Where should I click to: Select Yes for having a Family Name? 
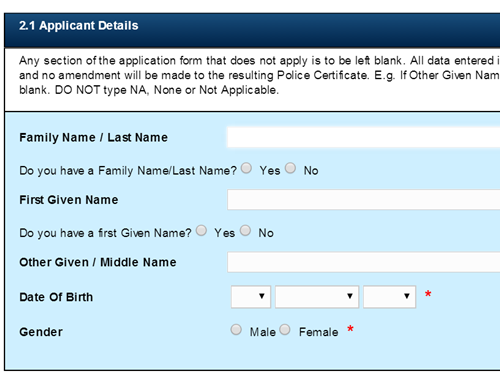tap(247, 168)
